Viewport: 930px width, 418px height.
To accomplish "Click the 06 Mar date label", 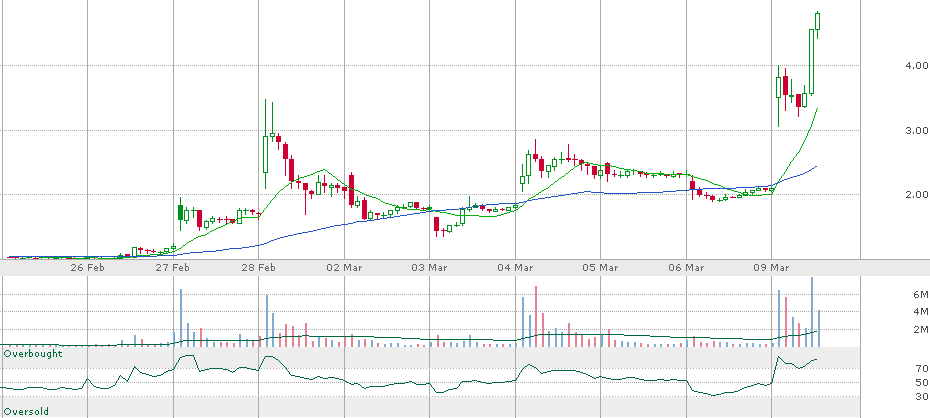I will point(686,267).
